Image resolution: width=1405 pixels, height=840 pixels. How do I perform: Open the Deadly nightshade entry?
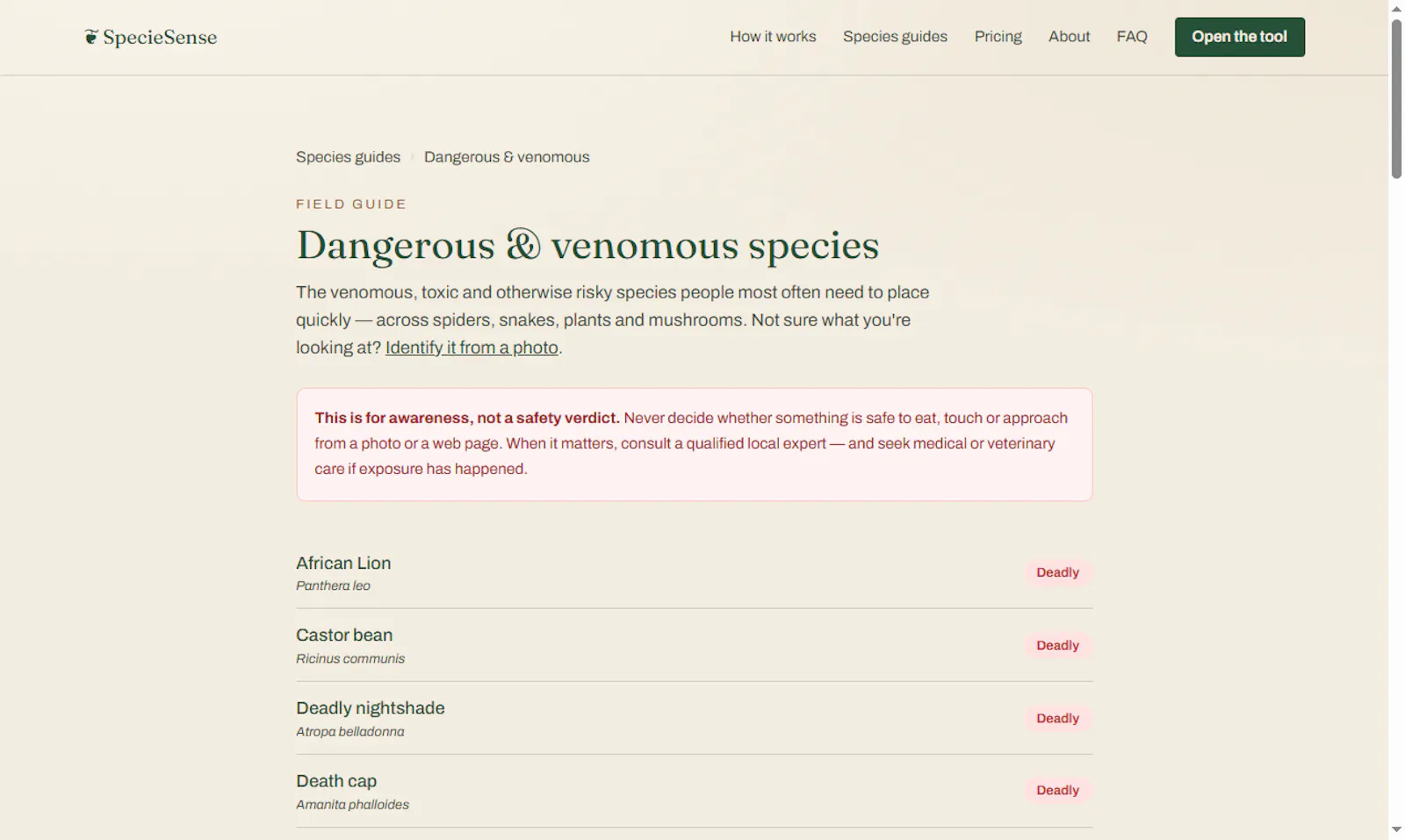point(694,718)
